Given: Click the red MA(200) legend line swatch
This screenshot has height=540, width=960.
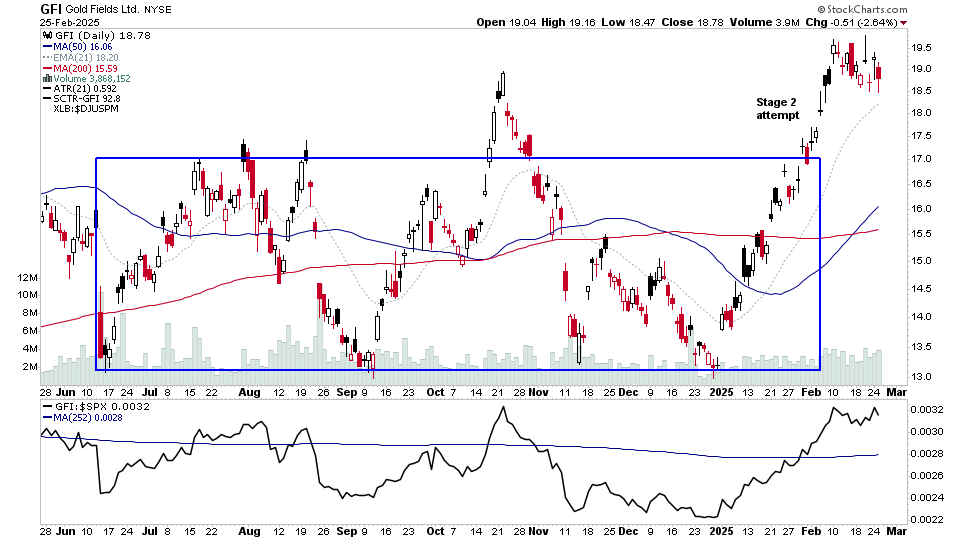Looking at the screenshot, I should point(47,69).
